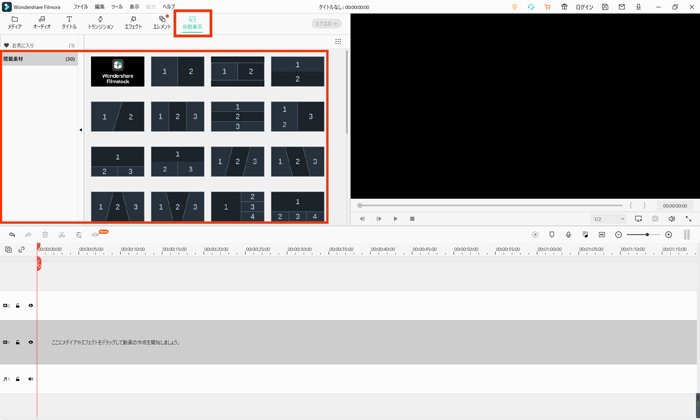Screen dimensions: 700x420
Task: Toggle the lock on video track 1
Action: click(18, 342)
